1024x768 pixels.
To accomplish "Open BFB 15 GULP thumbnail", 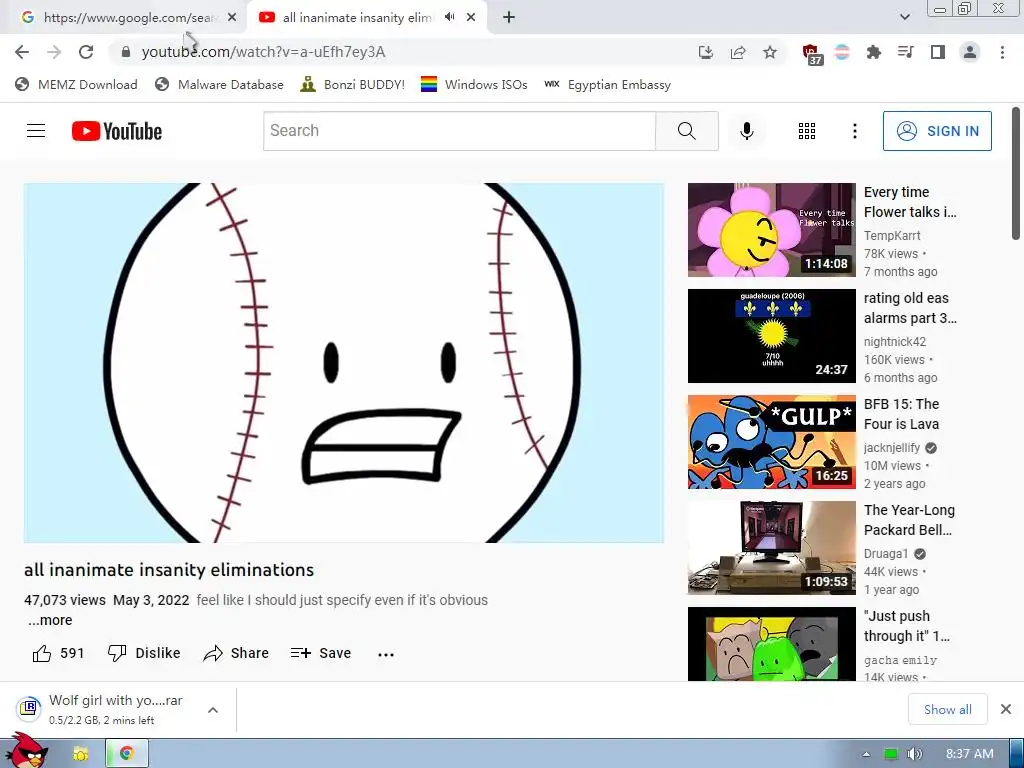I will pos(771,442).
